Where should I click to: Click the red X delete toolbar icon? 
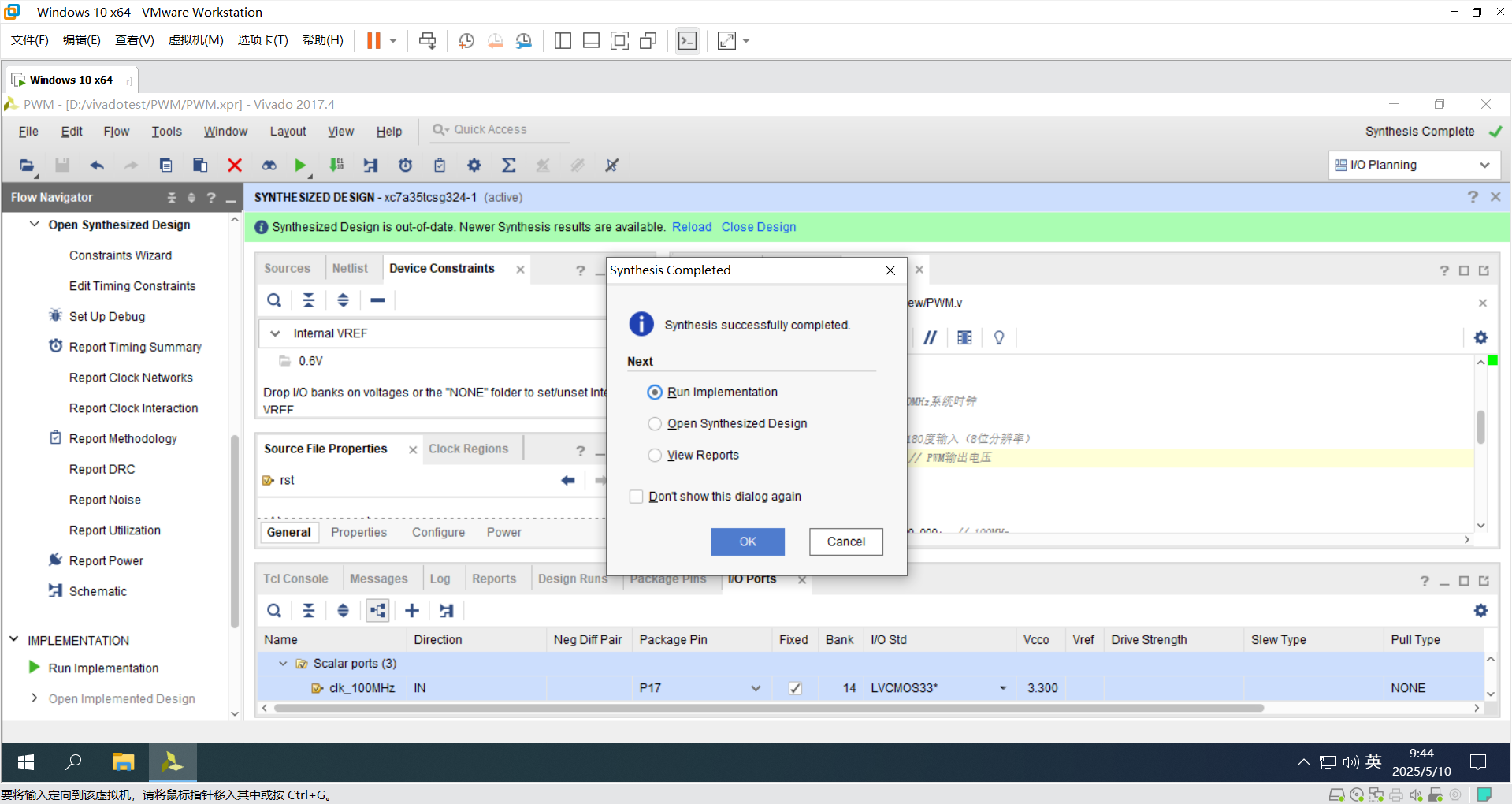coord(234,166)
